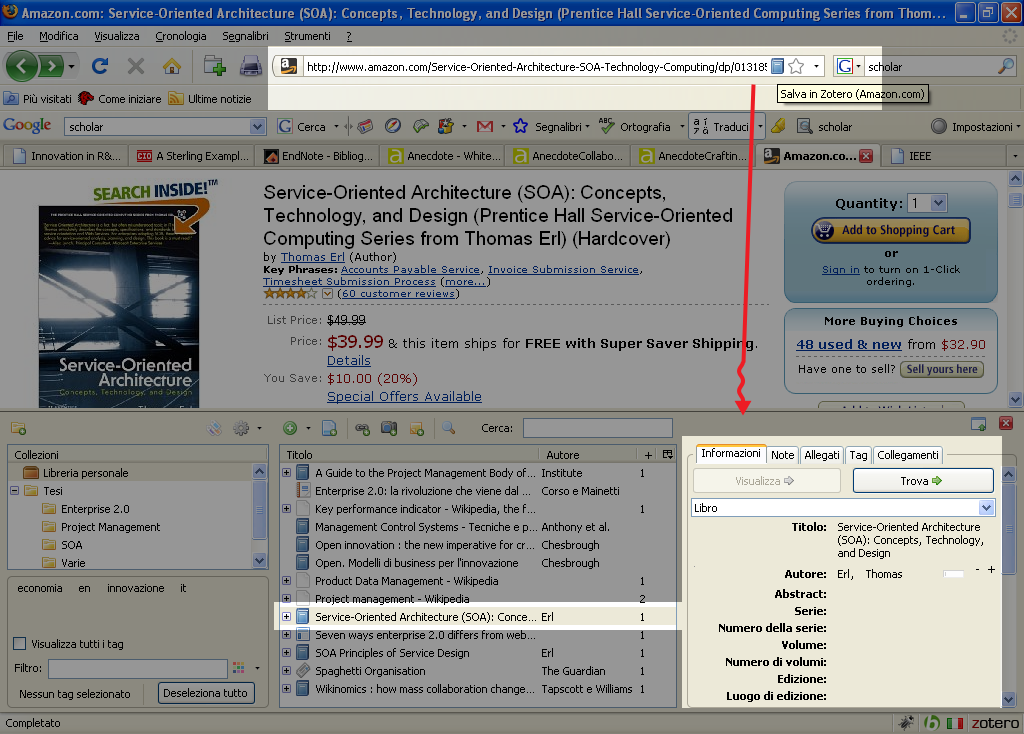Viewport: 1024px width, 734px height.
Task: Open Gmail from the Google toolbar
Action: coord(485,127)
